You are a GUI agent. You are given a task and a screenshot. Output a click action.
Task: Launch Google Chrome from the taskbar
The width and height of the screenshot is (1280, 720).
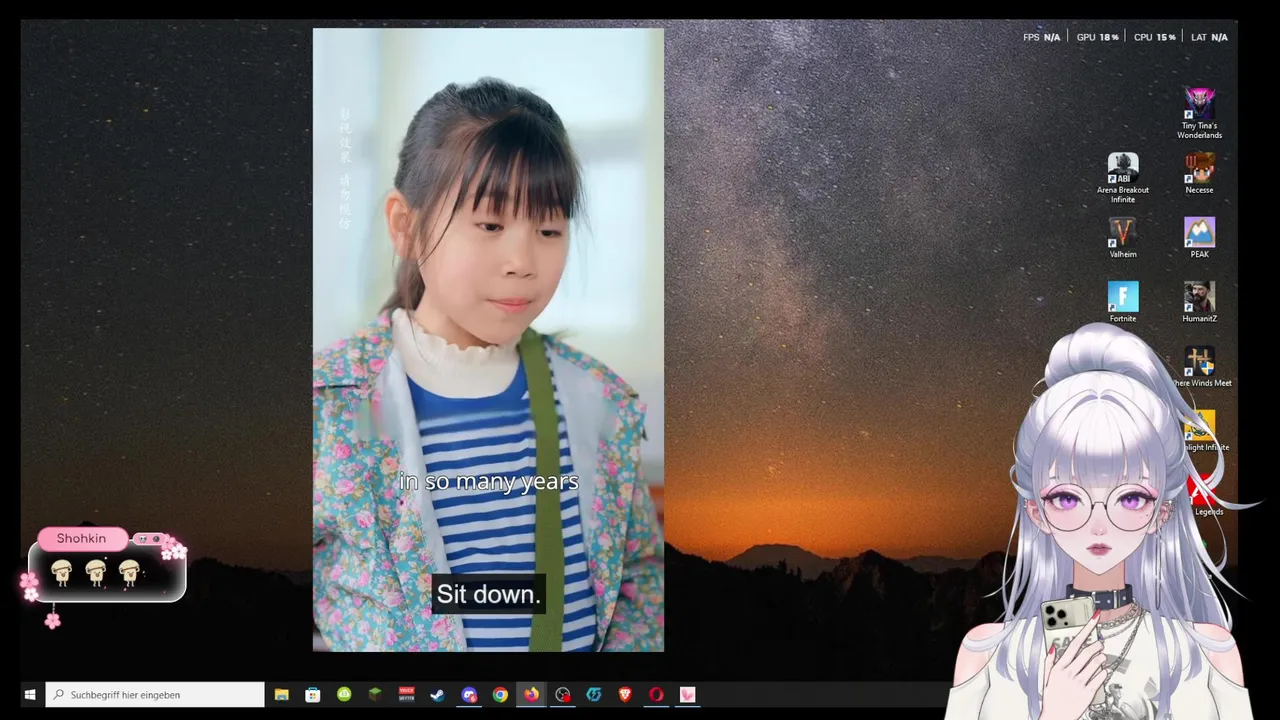click(500, 694)
